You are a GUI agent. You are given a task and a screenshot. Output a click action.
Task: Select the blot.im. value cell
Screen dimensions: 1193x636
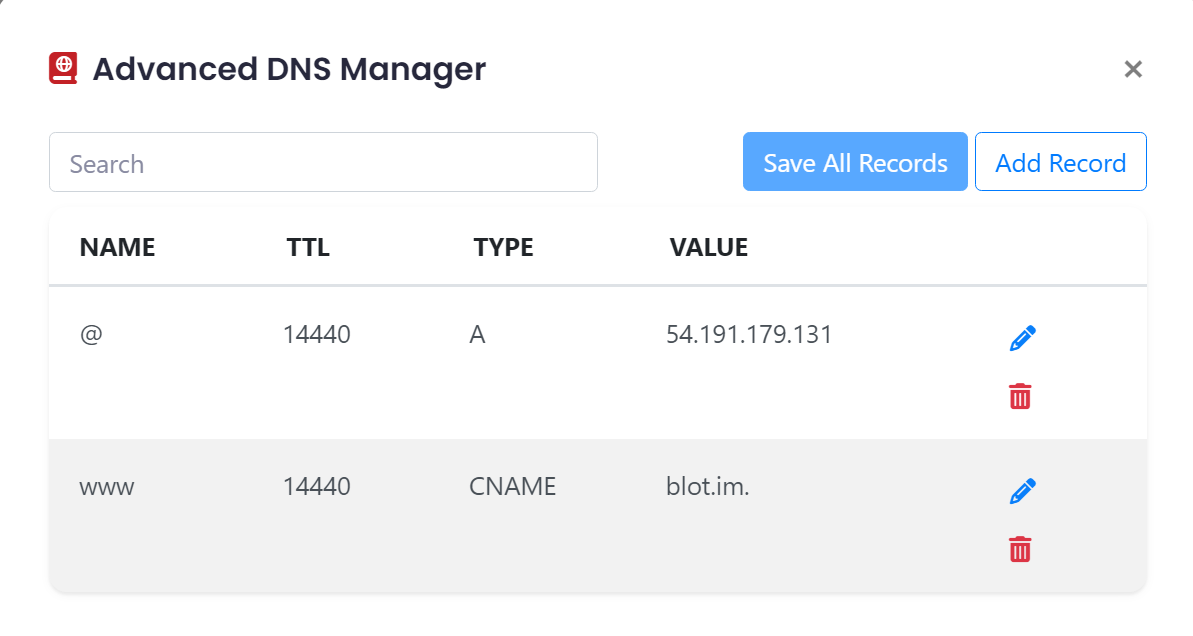pos(708,486)
